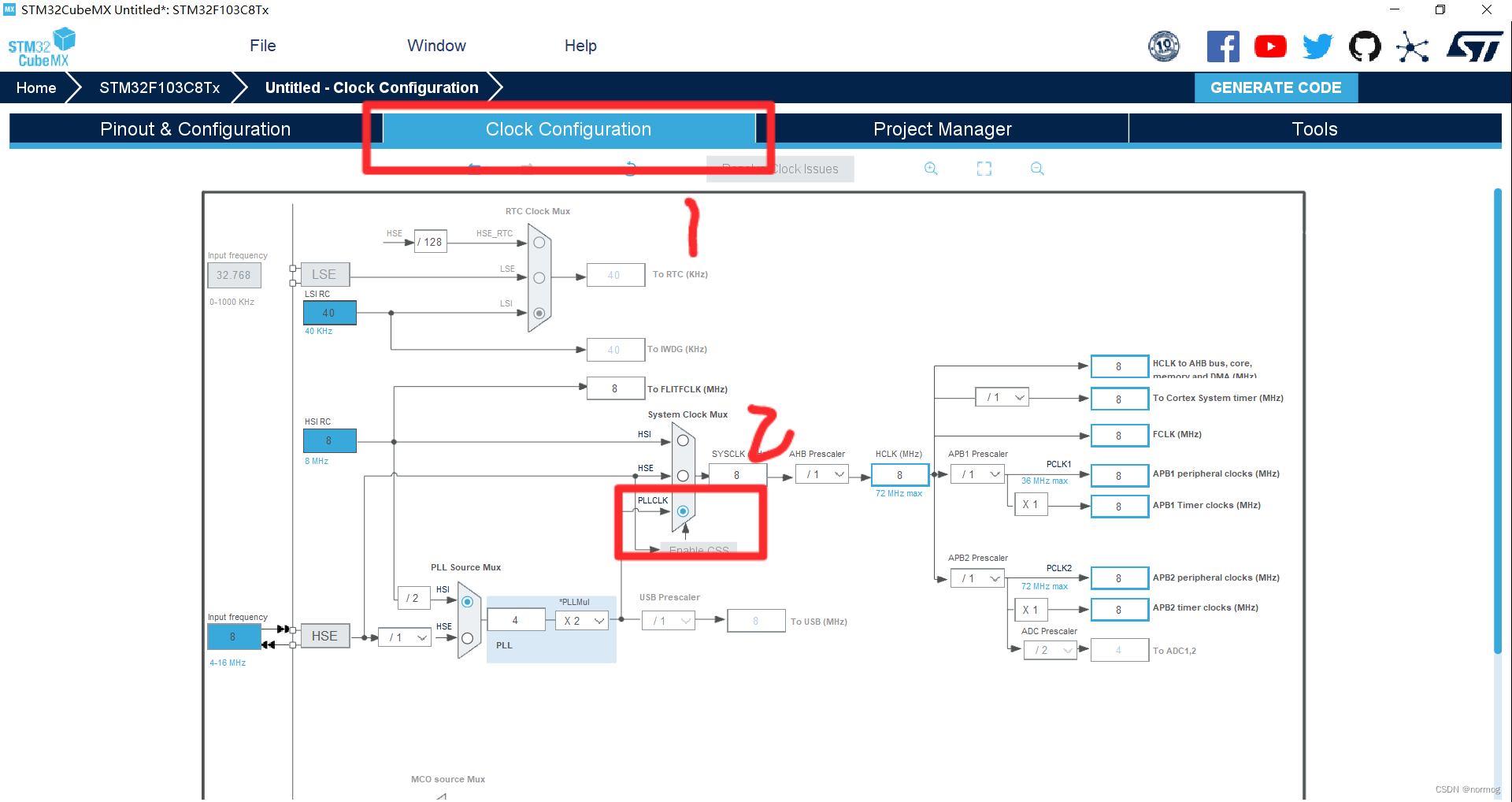
Task: Select LSE input on RTC Clock Mux
Action: [539, 277]
